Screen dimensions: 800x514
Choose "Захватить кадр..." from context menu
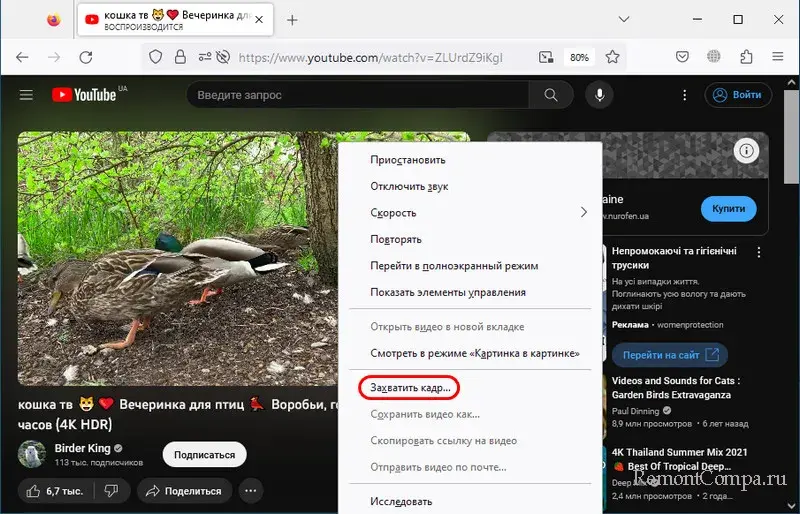pyautogui.click(x=410, y=386)
